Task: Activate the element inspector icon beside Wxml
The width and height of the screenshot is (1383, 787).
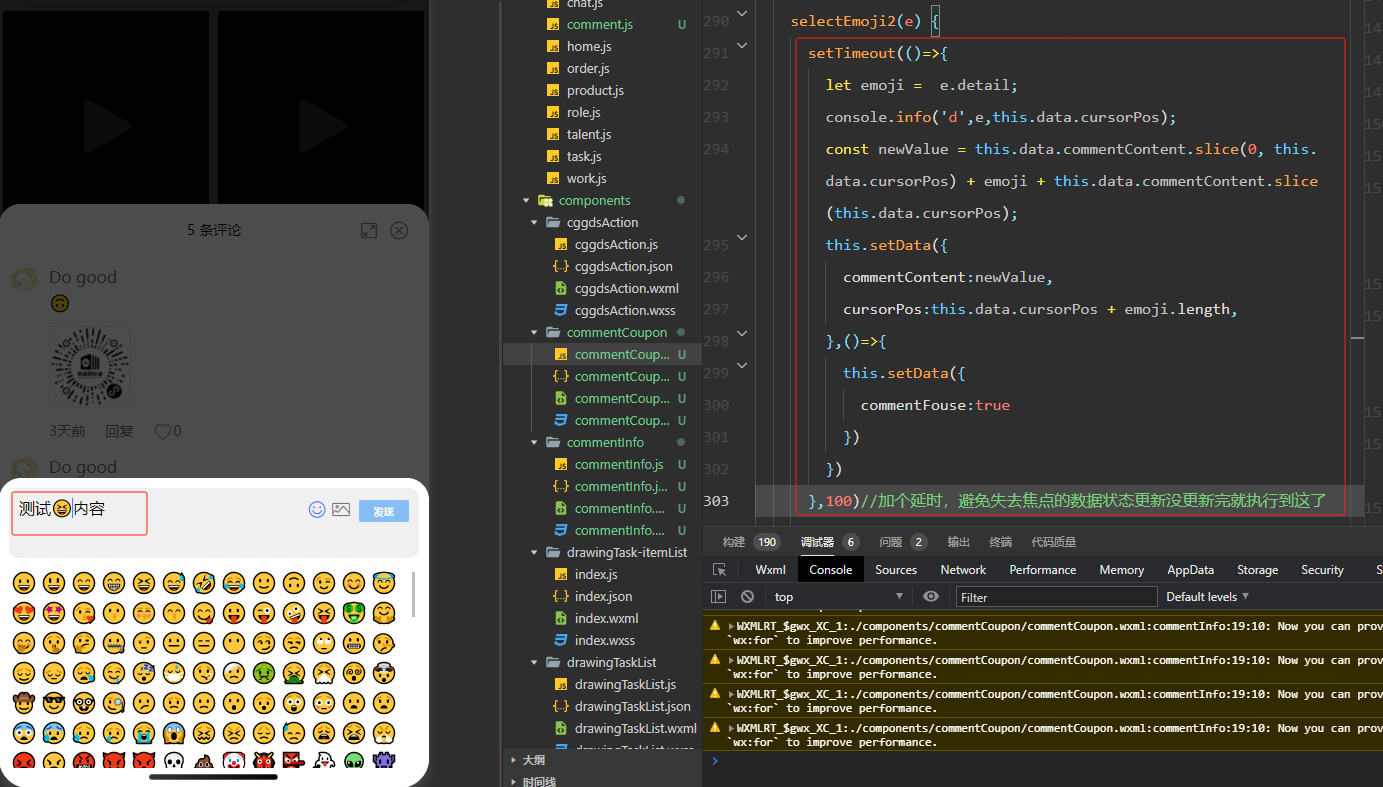Action: (719, 569)
